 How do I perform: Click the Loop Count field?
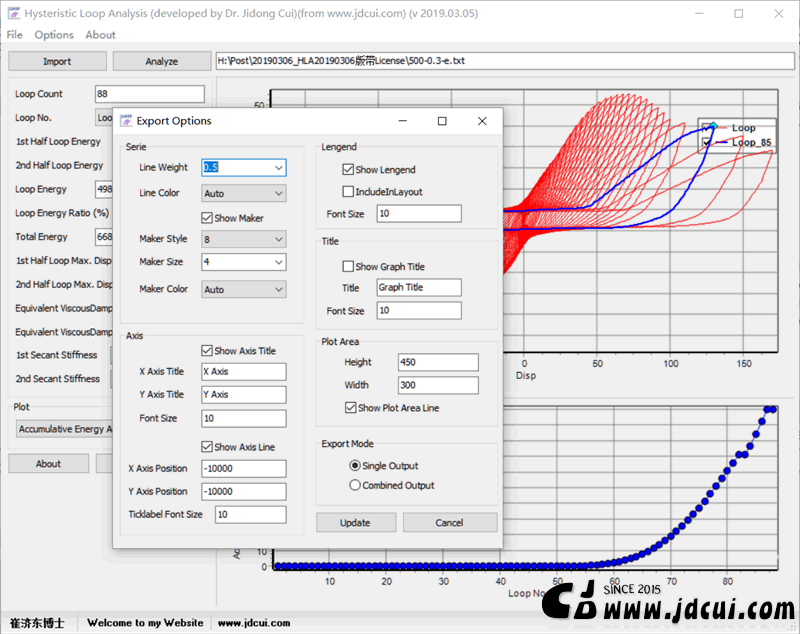[x=150, y=94]
